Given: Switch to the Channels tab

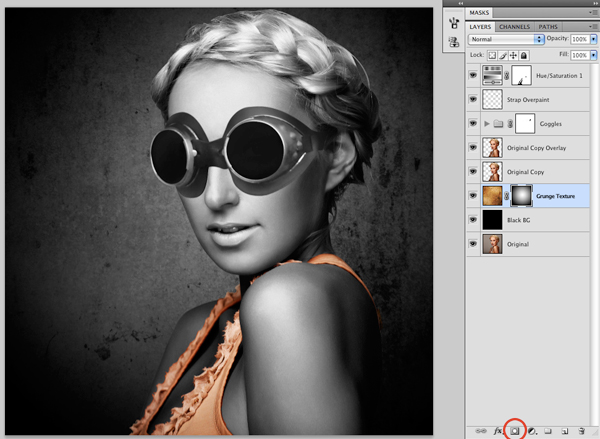Looking at the screenshot, I should coord(514,27).
